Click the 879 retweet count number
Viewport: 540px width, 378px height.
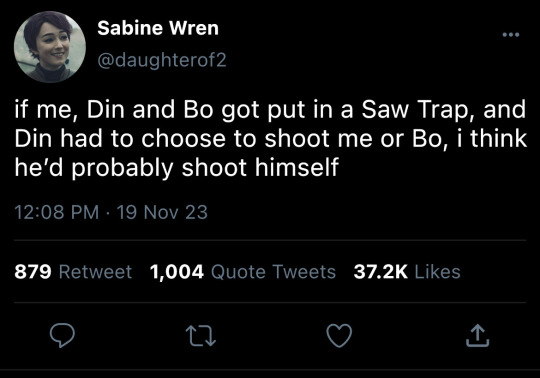click(x=33, y=271)
